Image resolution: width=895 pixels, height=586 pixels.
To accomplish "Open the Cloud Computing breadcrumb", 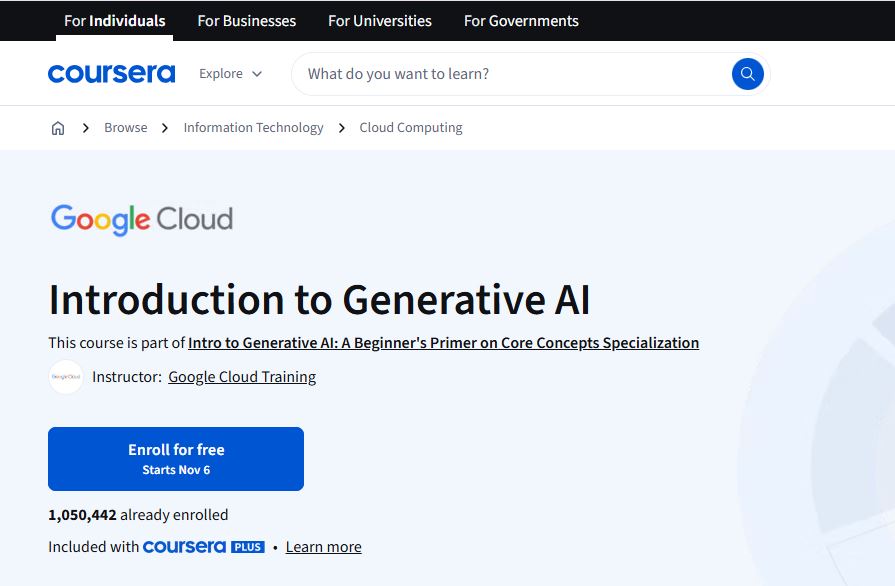I will (x=410, y=128).
